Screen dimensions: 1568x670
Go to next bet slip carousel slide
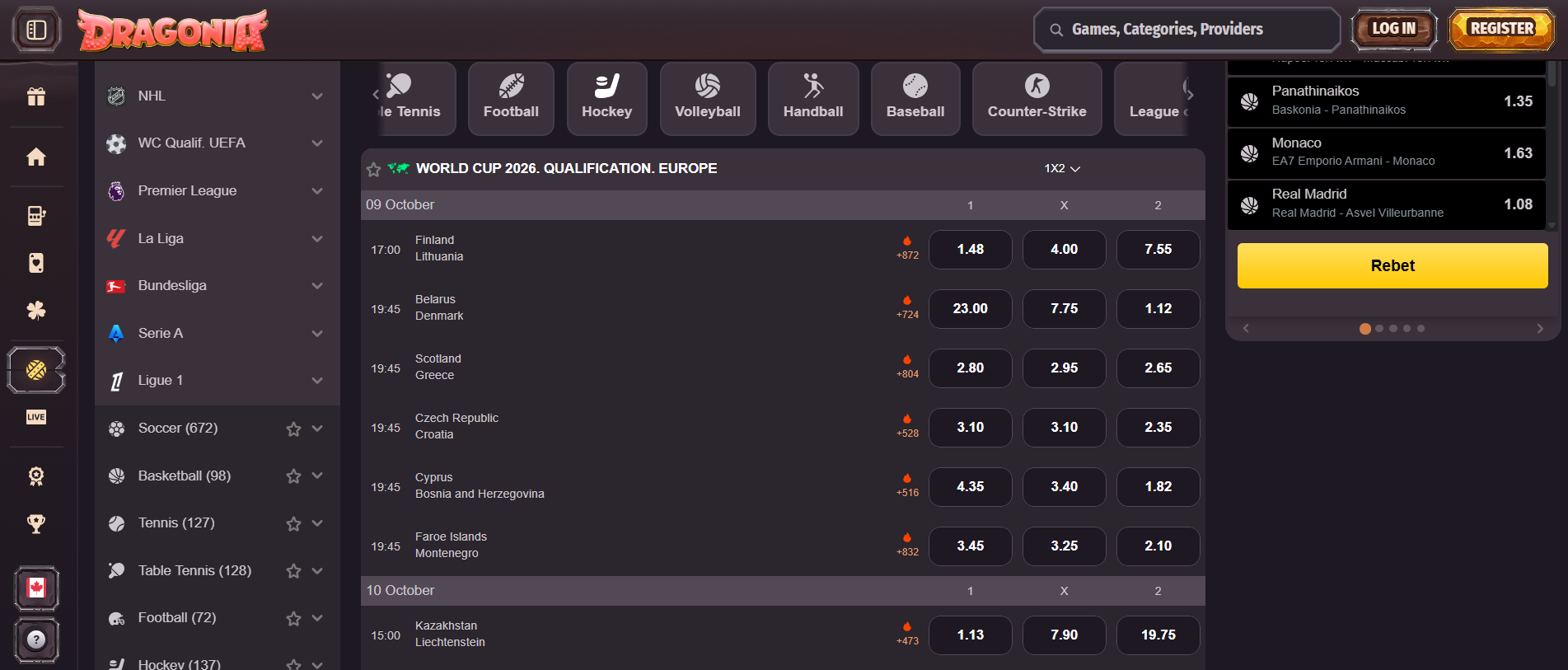[x=1540, y=329]
